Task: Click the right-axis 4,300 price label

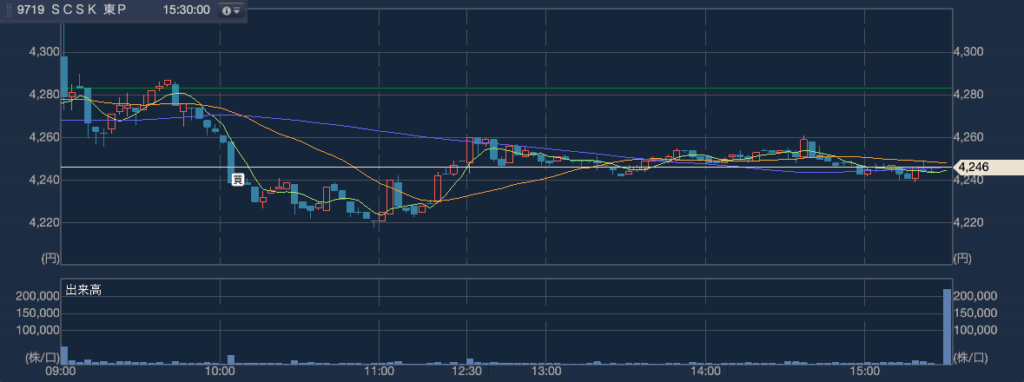Action: coord(967,52)
